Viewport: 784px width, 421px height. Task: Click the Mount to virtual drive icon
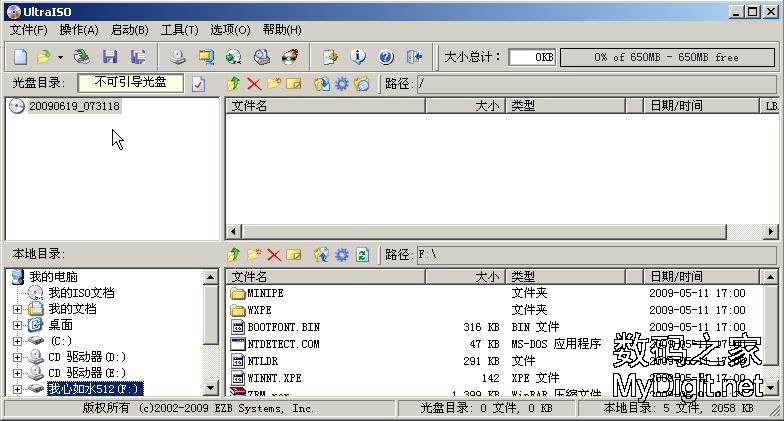[x=262, y=57]
